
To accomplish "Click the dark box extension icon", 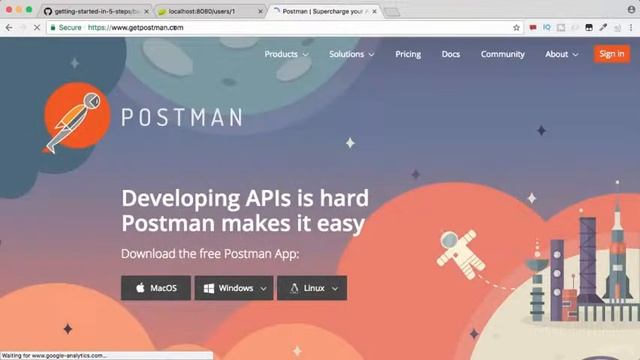I will coord(589,27).
